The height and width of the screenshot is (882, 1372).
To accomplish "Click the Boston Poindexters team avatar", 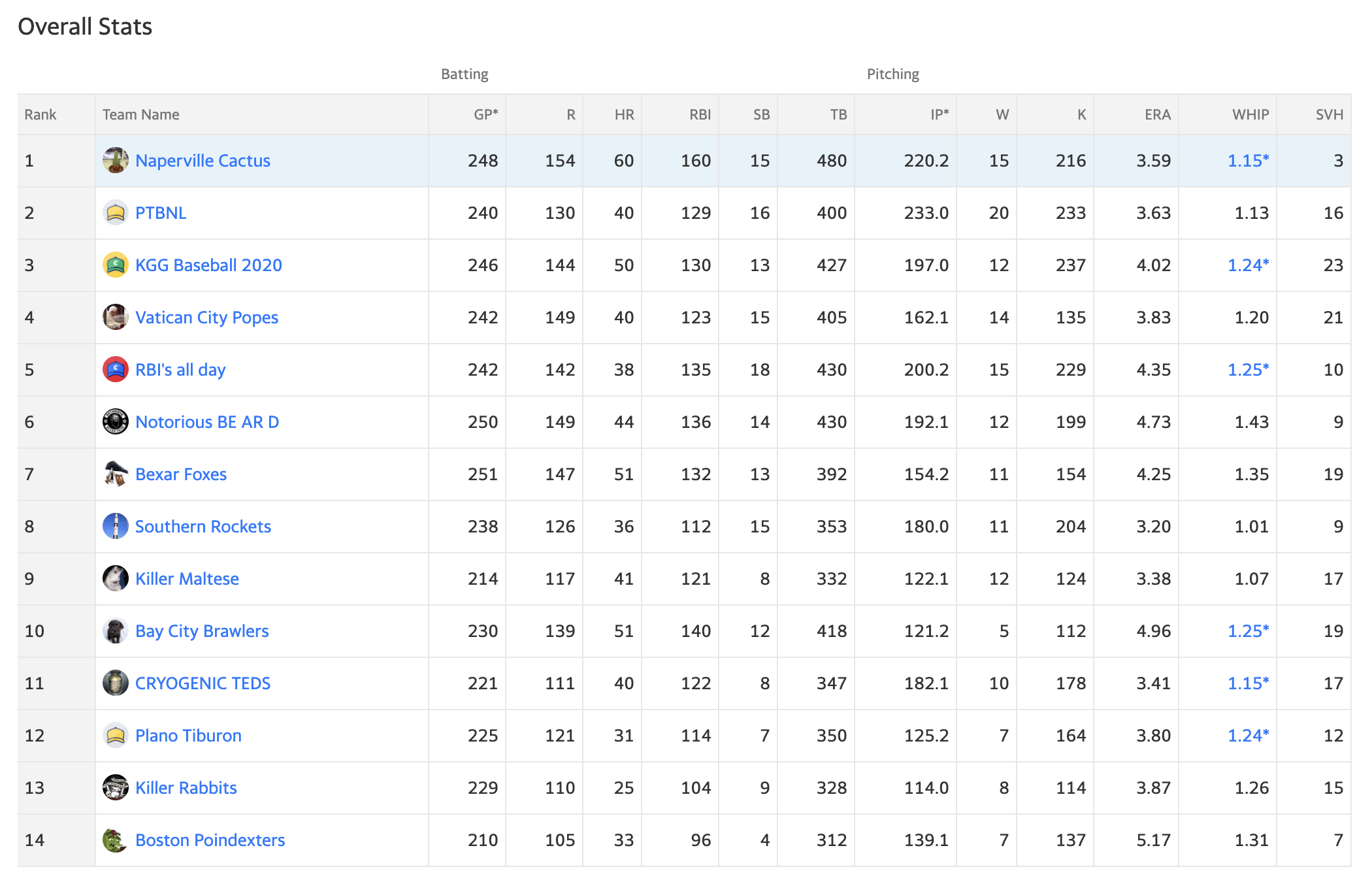I will click(116, 840).
